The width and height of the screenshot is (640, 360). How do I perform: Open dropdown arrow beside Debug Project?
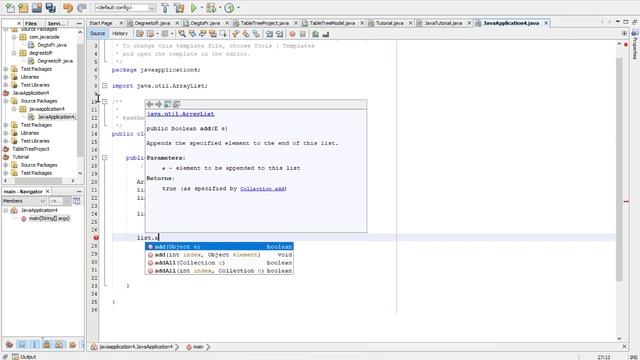click(220, 7)
